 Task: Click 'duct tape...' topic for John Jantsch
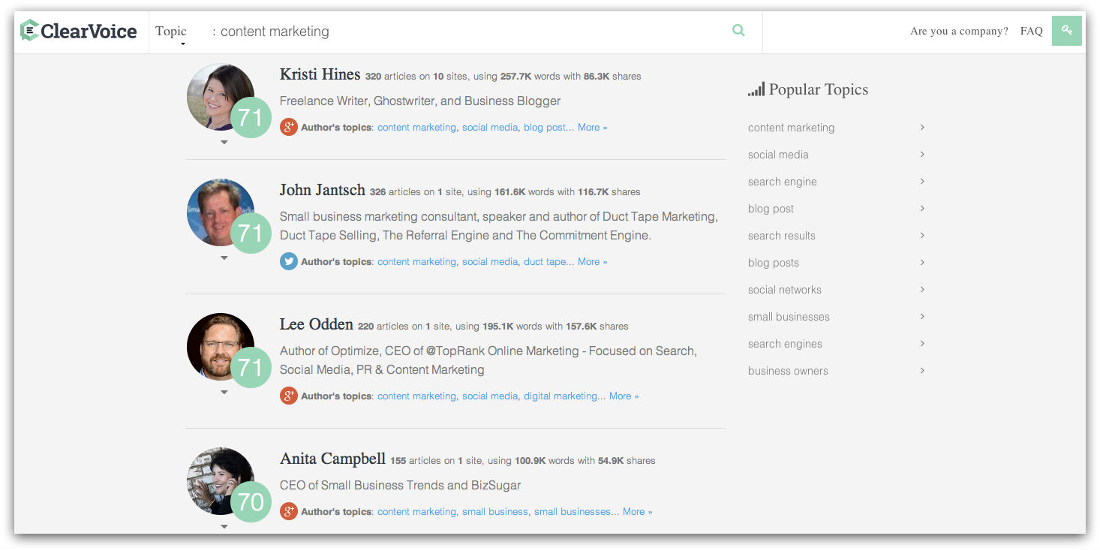[549, 262]
